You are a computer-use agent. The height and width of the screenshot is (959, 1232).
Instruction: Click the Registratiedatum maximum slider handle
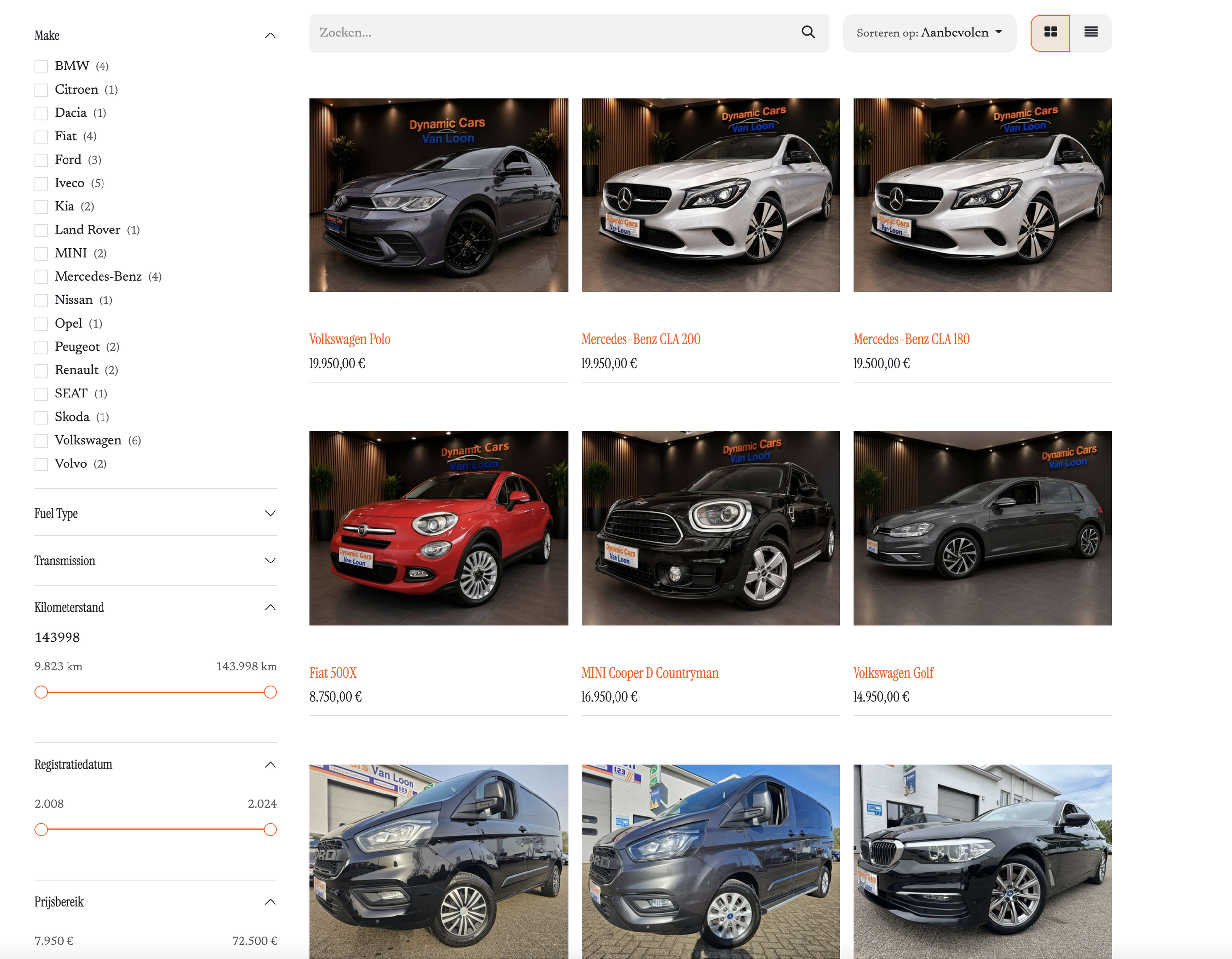(x=270, y=829)
